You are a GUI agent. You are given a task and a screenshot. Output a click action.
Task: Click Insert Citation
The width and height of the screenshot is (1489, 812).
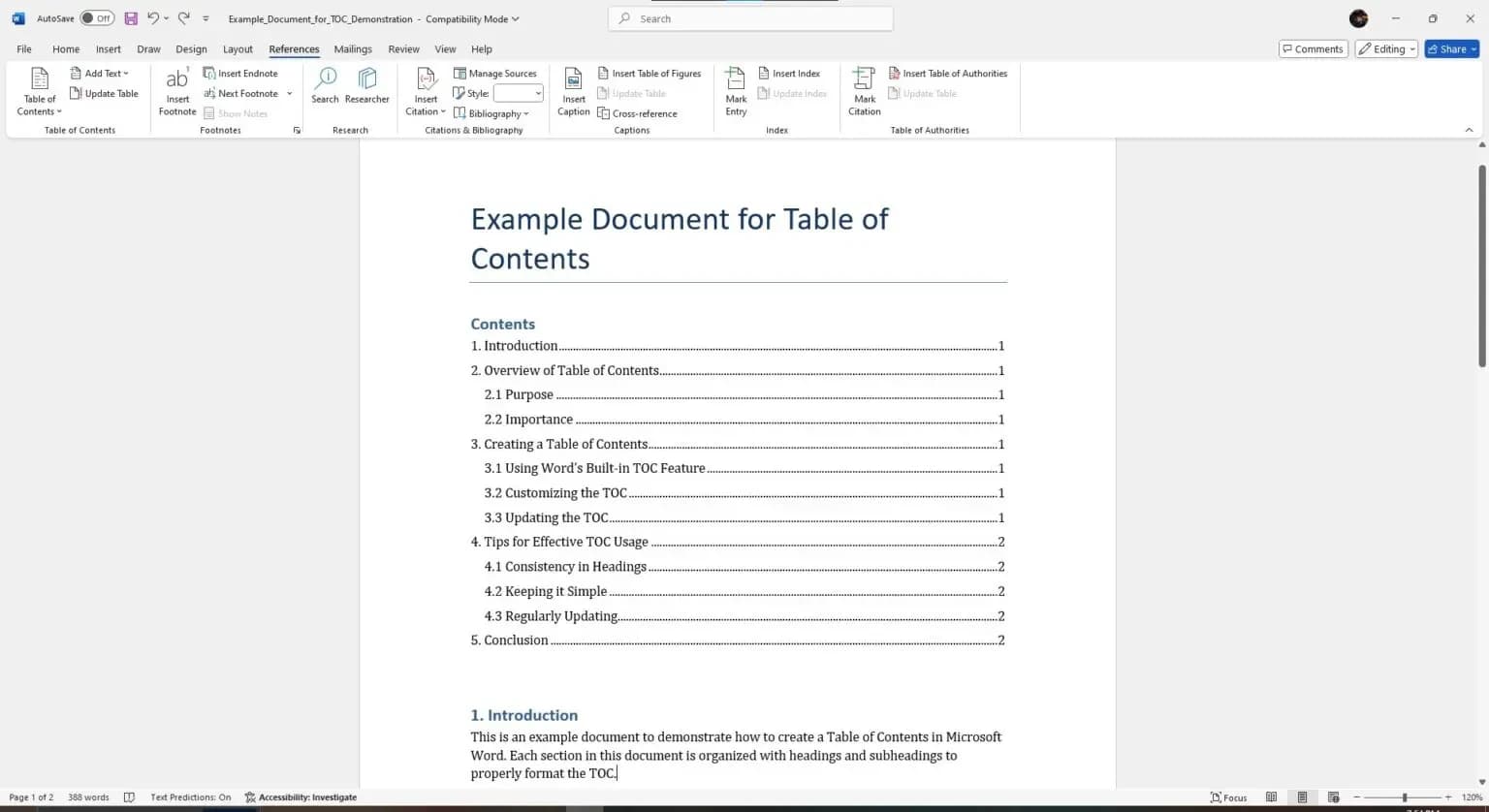tap(426, 92)
